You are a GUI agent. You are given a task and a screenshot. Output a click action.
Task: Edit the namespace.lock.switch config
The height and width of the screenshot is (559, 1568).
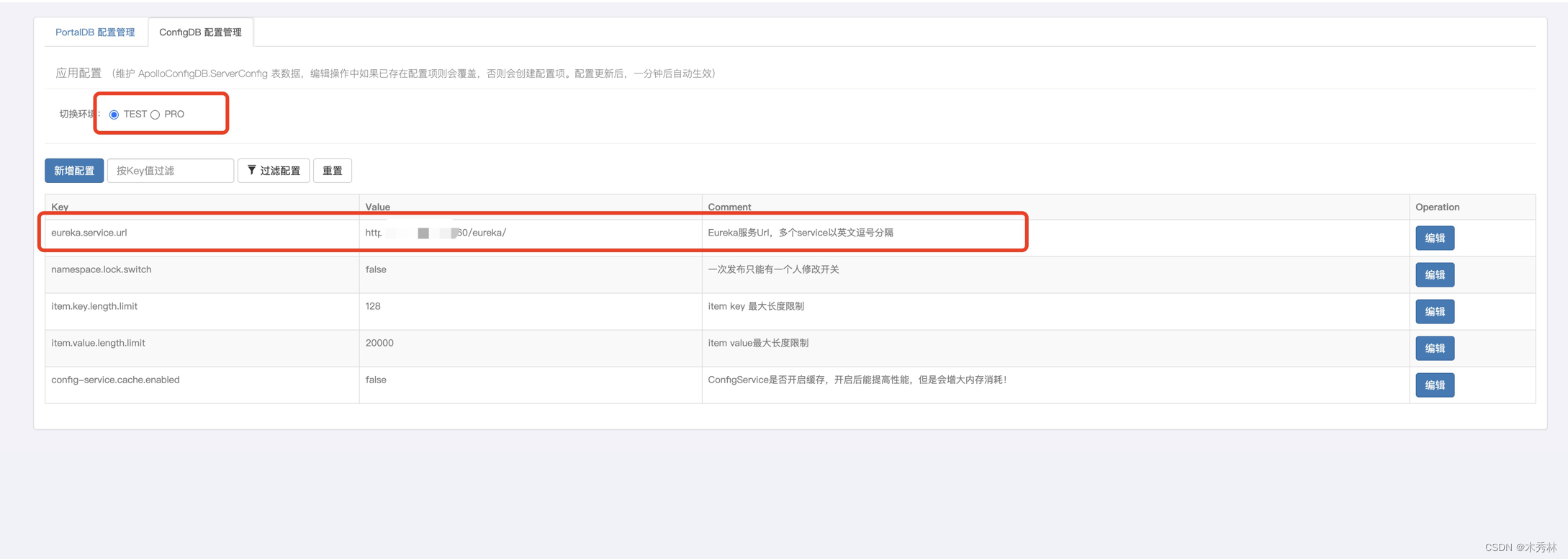coord(1435,274)
